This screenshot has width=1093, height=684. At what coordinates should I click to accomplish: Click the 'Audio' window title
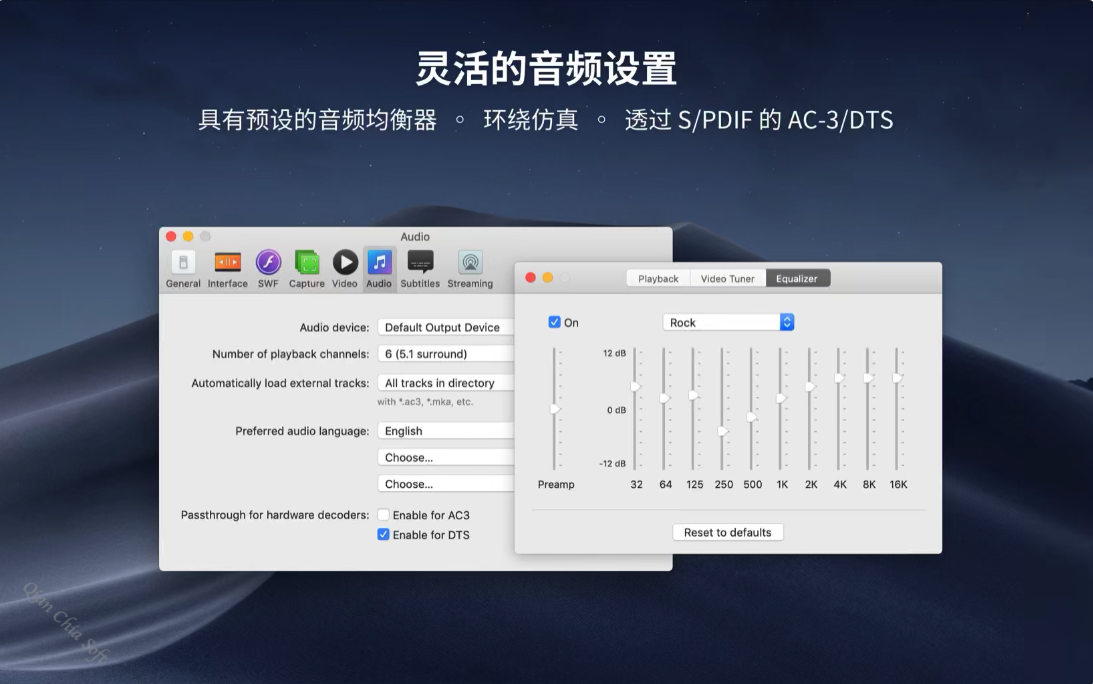[415, 236]
